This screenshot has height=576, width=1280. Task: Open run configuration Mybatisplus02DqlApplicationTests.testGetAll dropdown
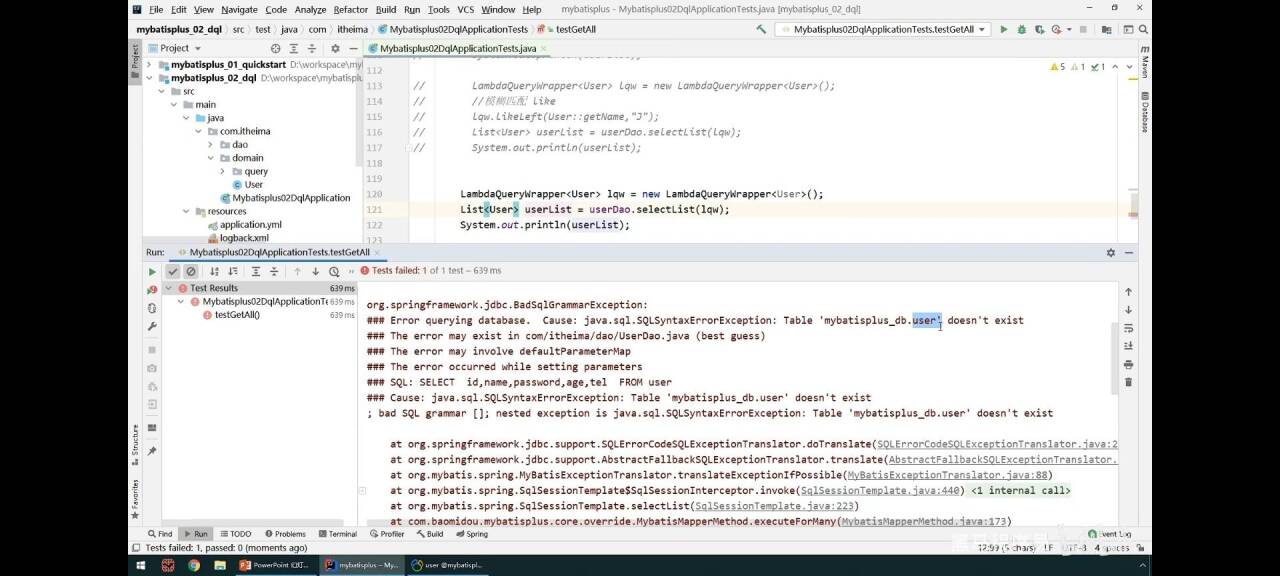coord(884,29)
